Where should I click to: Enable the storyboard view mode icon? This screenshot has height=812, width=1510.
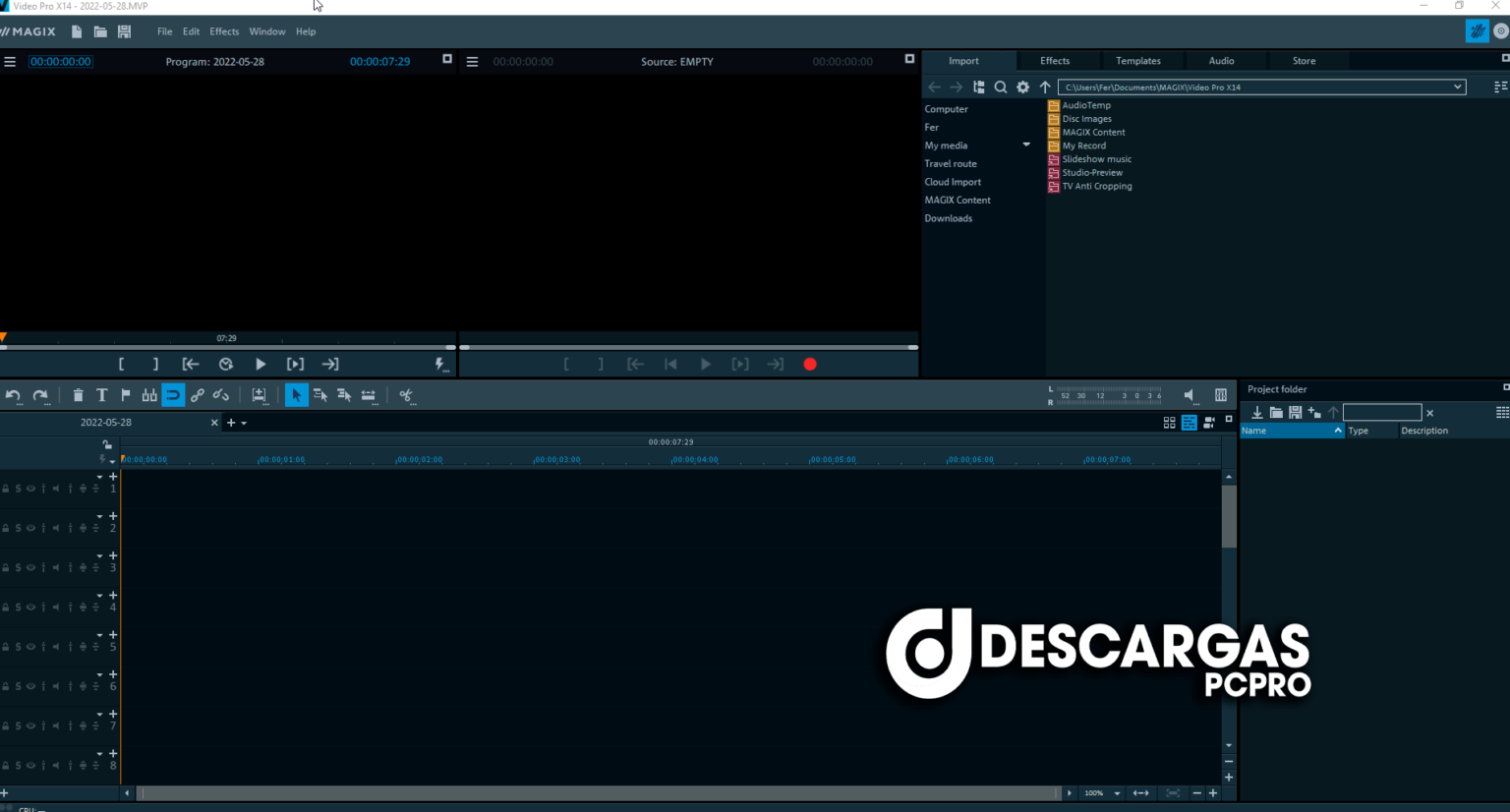click(1169, 422)
